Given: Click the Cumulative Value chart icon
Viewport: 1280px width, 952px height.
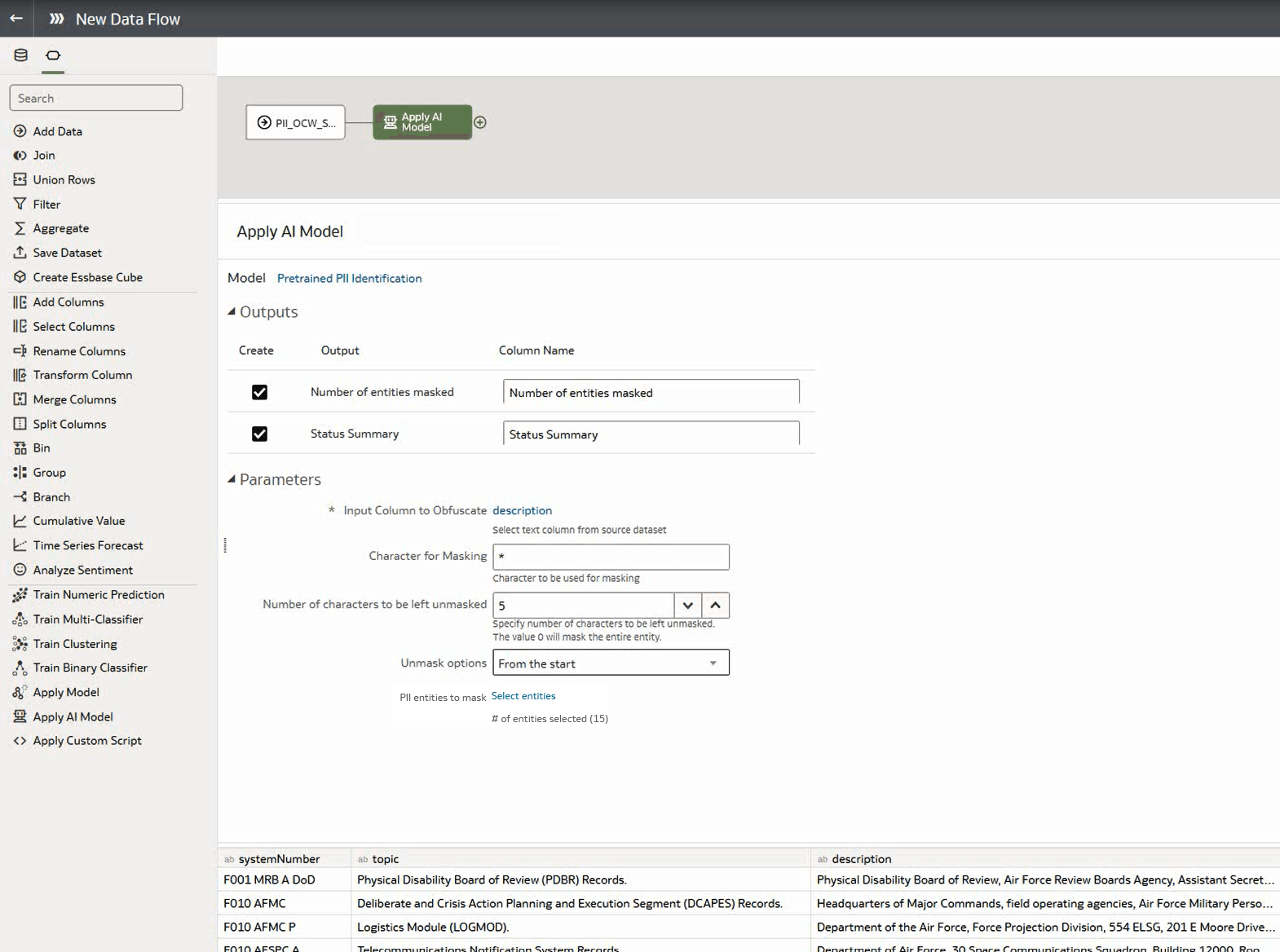Looking at the screenshot, I should [x=20, y=521].
